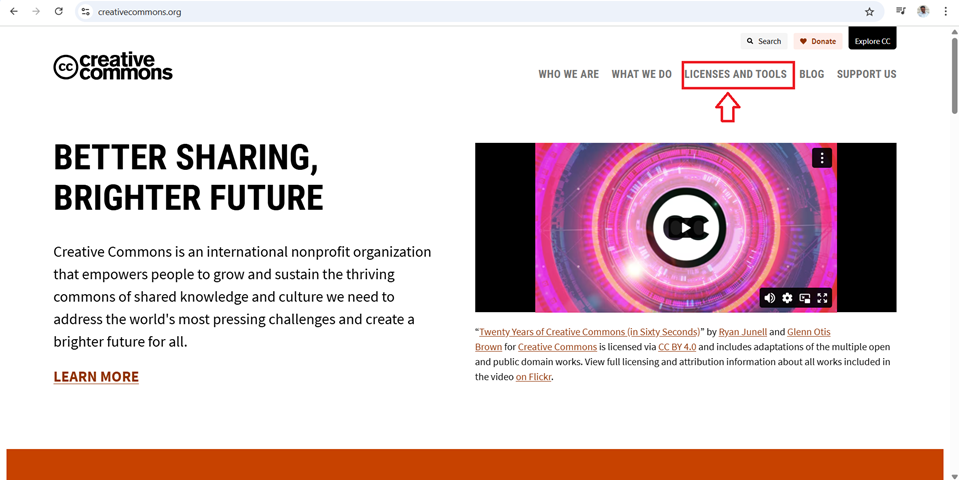Reload the page with refresh icon
Image resolution: width=959 pixels, height=480 pixels.
point(59,12)
